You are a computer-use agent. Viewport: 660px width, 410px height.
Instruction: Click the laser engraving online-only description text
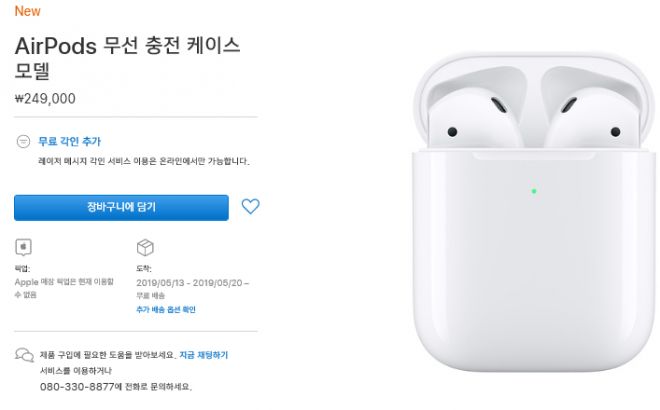(144, 161)
